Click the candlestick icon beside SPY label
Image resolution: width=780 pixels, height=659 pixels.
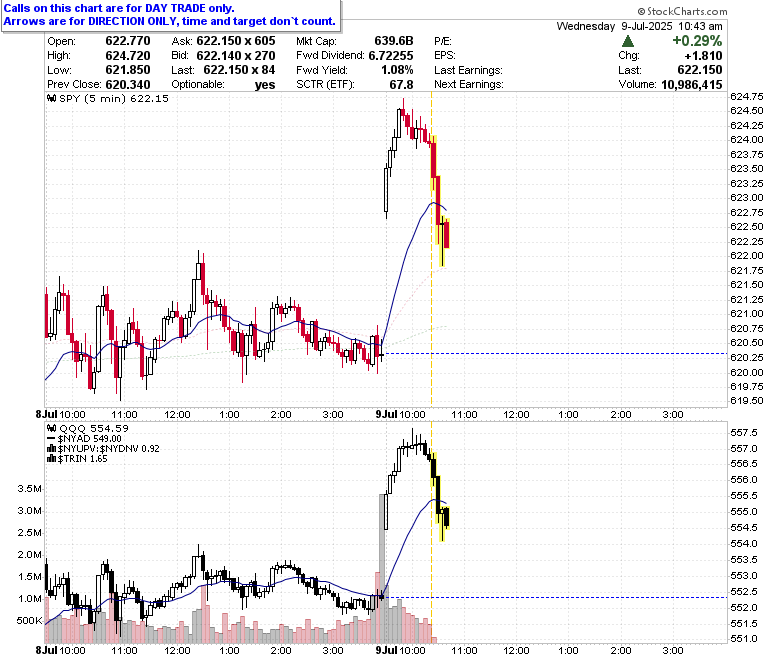52,98
